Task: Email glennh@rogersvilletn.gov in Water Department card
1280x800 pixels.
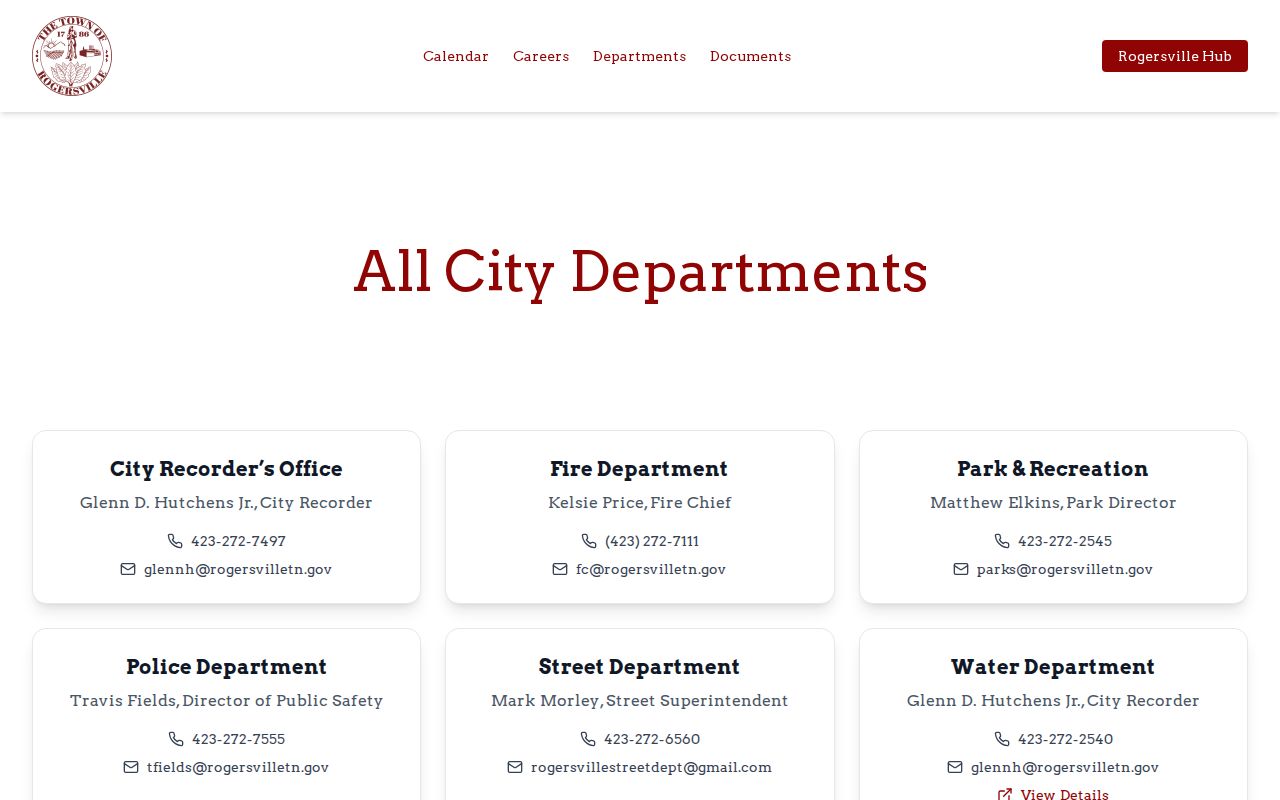Action: tap(1065, 767)
